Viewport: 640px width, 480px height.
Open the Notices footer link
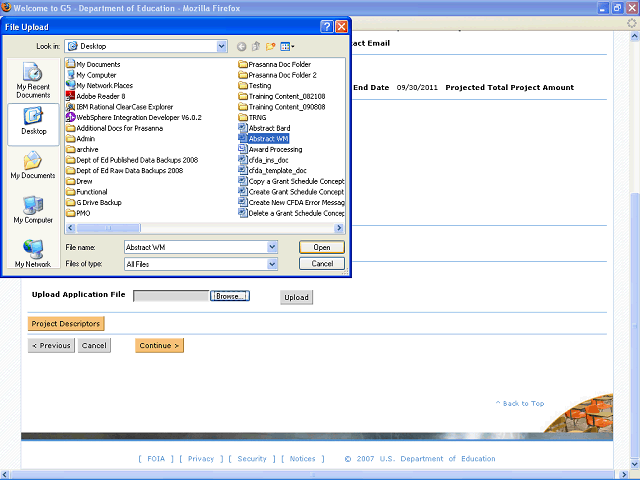(x=302, y=459)
